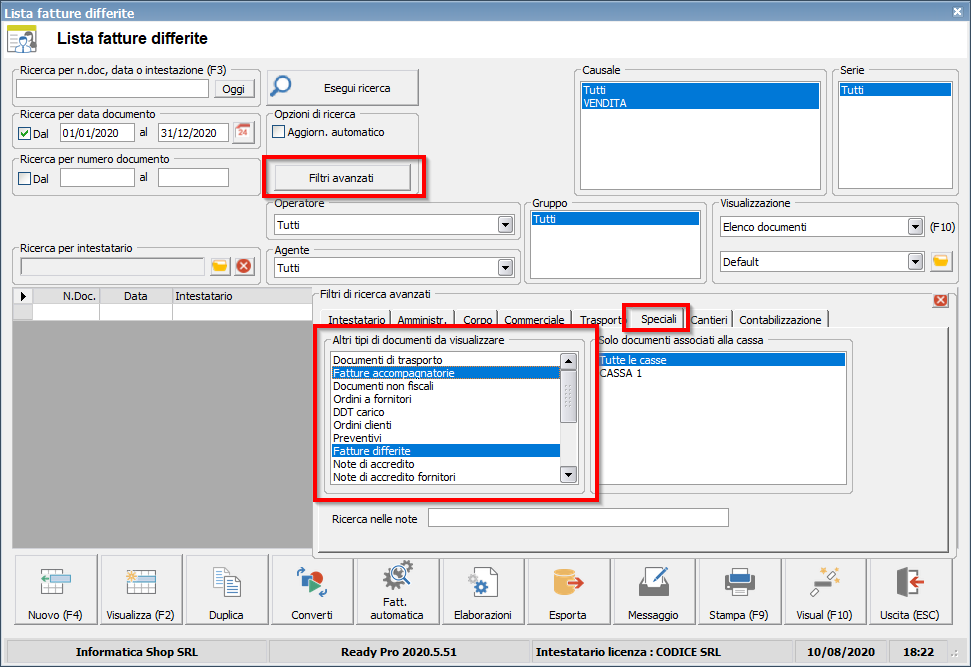Click the Stampa (F9) printer icon

click(x=739, y=590)
